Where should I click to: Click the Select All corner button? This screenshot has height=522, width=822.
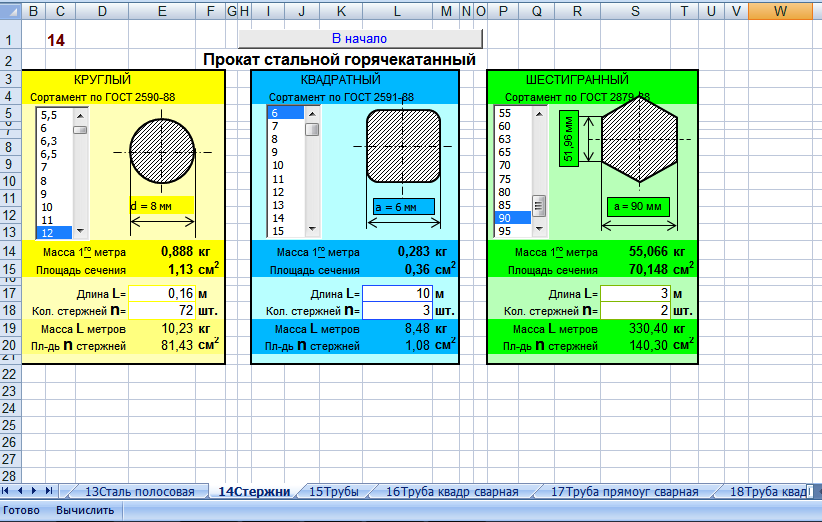10,10
